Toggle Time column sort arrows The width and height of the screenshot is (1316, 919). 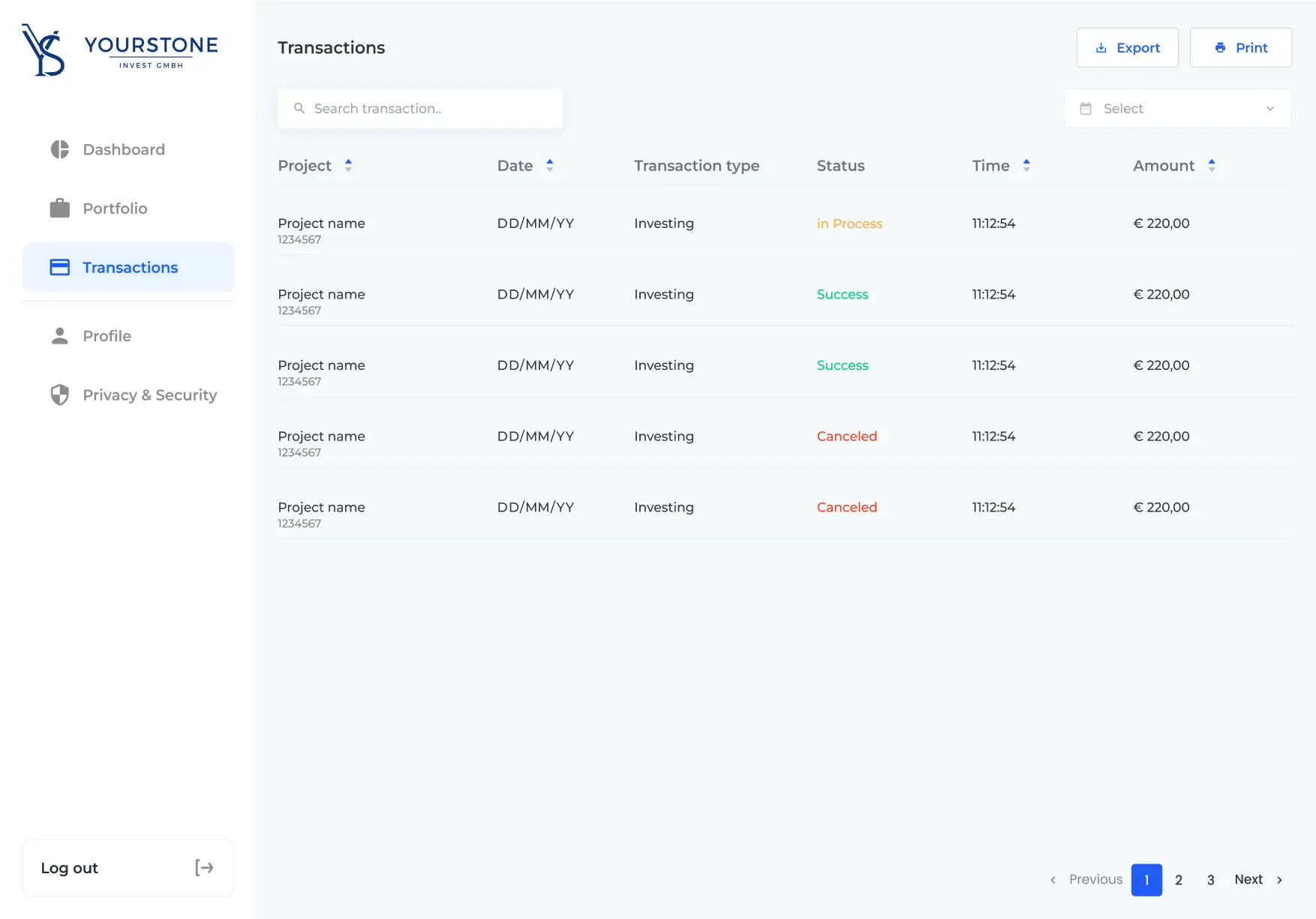(1026, 165)
